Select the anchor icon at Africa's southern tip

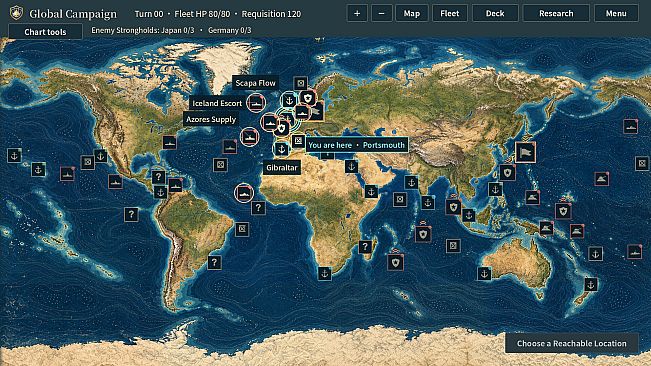(325, 273)
